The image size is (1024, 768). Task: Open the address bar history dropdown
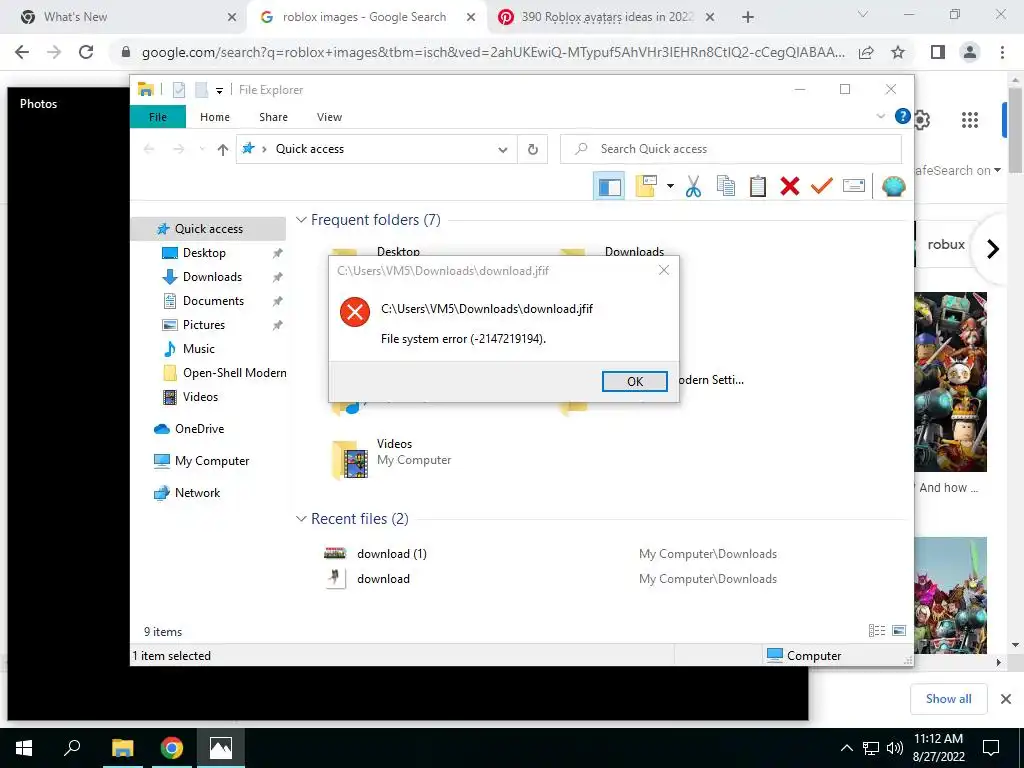(502, 149)
